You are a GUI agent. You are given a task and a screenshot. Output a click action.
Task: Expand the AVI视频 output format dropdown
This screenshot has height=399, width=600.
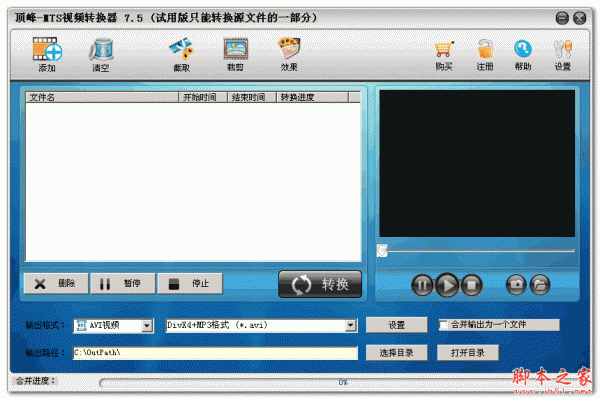coord(147,326)
